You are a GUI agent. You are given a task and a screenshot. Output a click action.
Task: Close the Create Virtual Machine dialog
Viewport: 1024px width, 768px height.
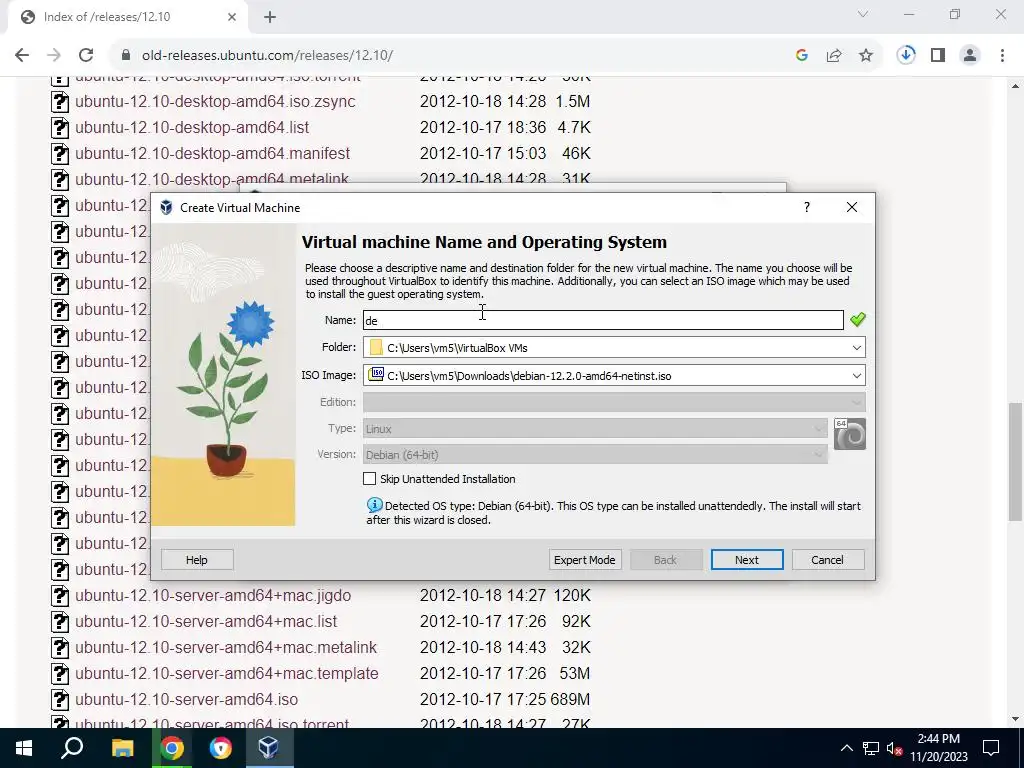click(x=852, y=207)
